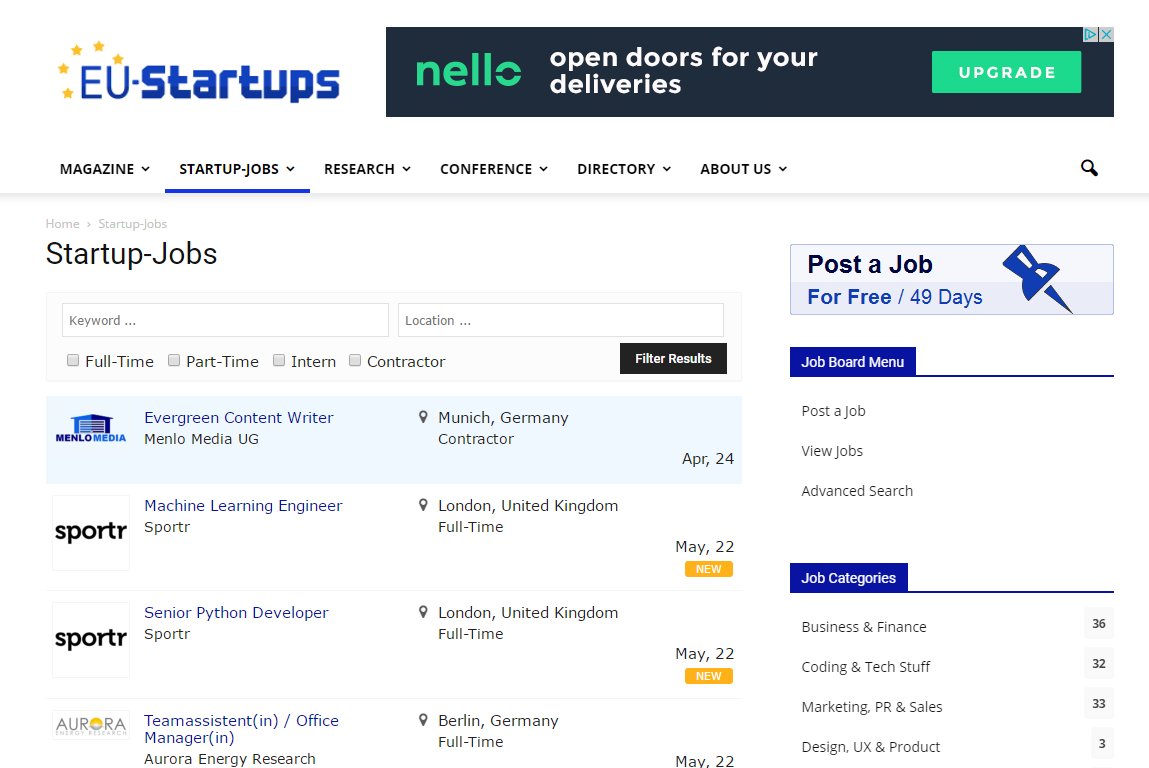
Task: Click the Apr, 24 date text
Action: coord(708,459)
